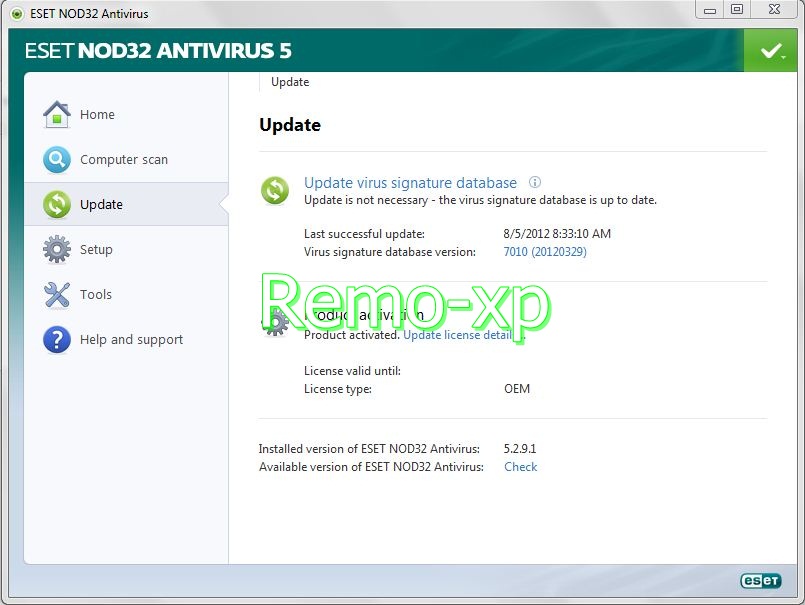
Task: Click 'Update is not necessary' status message
Action: click(x=481, y=200)
